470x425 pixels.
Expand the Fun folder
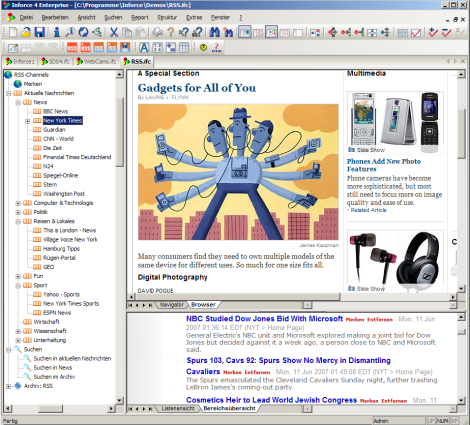pyautogui.click(x=18, y=276)
